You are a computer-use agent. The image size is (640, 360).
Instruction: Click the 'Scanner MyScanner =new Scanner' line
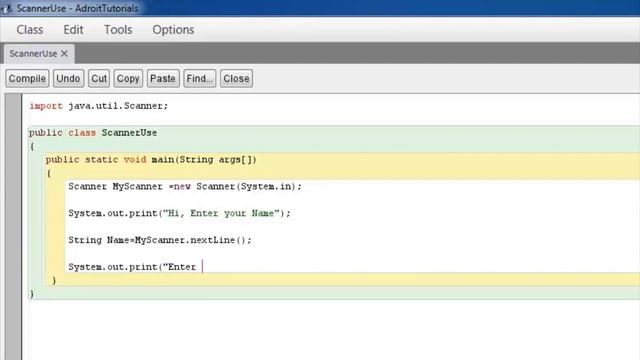point(185,187)
